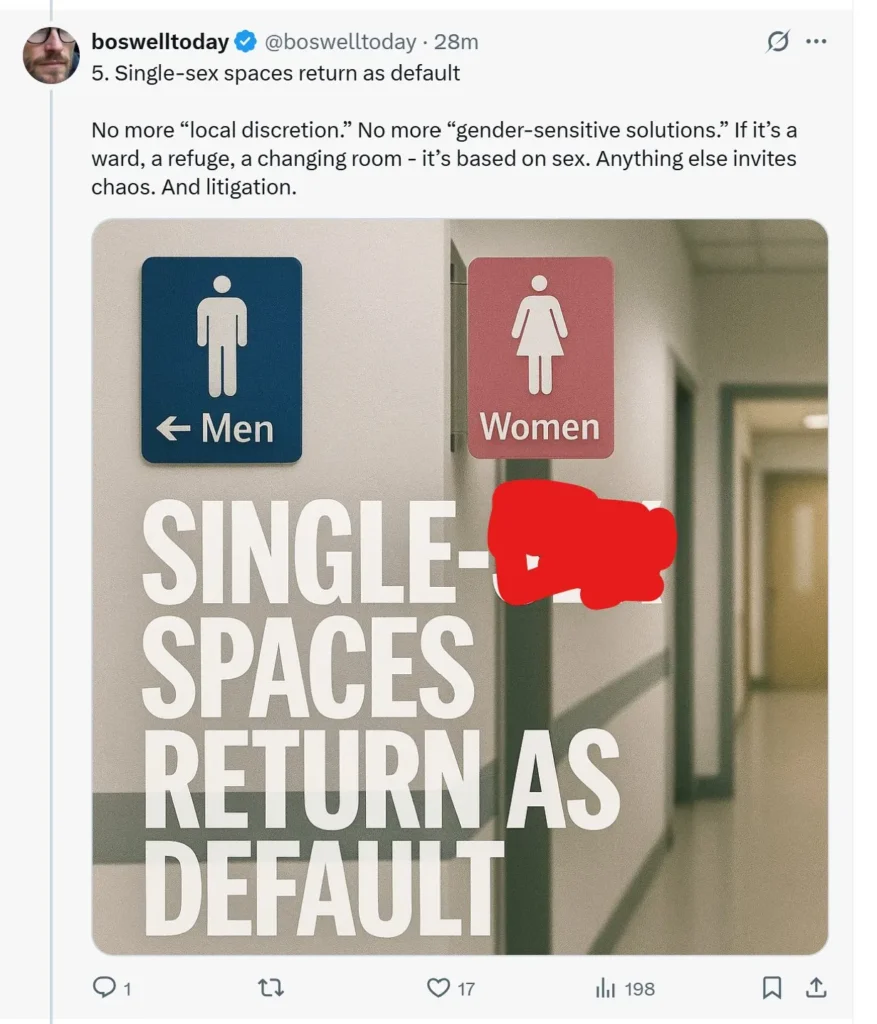Click the red scribble over headline

[x=582, y=543]
